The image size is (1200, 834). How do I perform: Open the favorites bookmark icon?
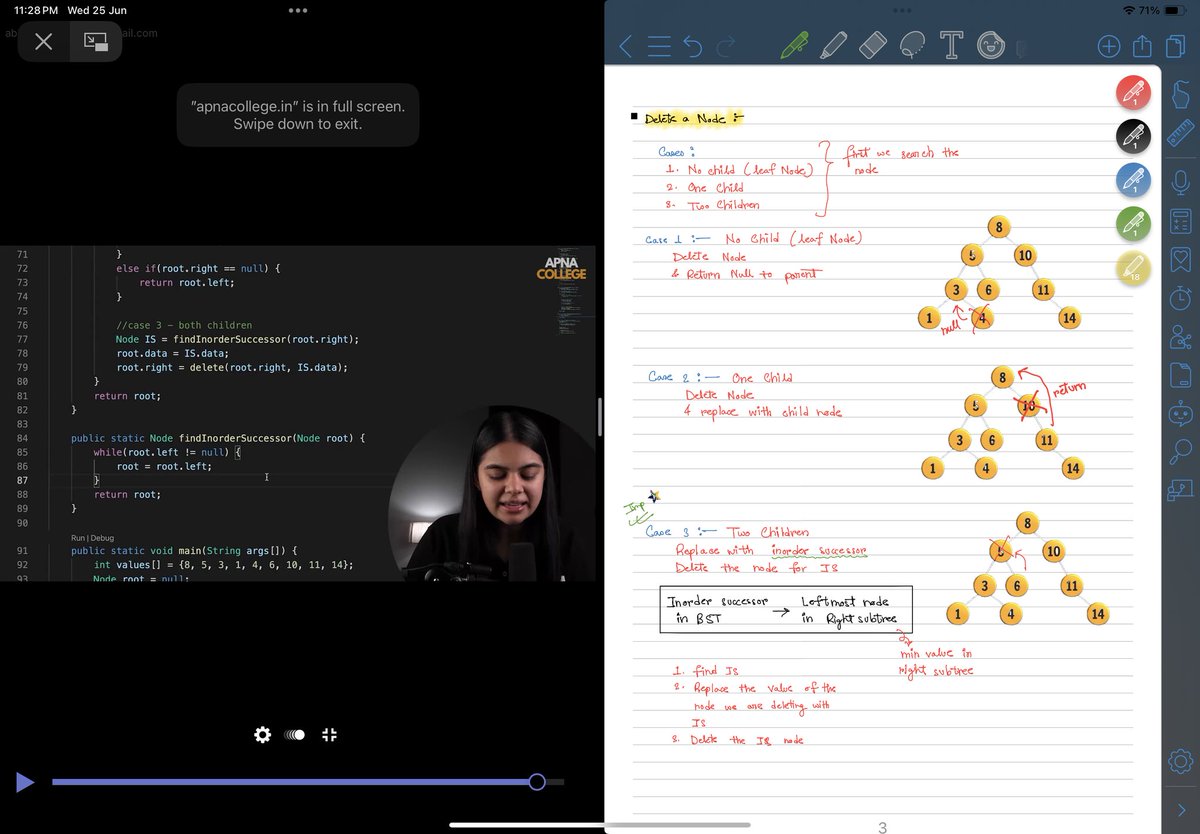[1180, 260]
